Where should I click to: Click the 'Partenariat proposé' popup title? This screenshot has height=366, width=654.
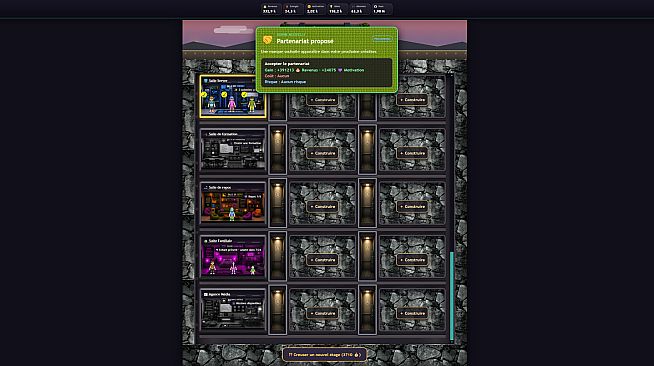(x=305, y=41)
